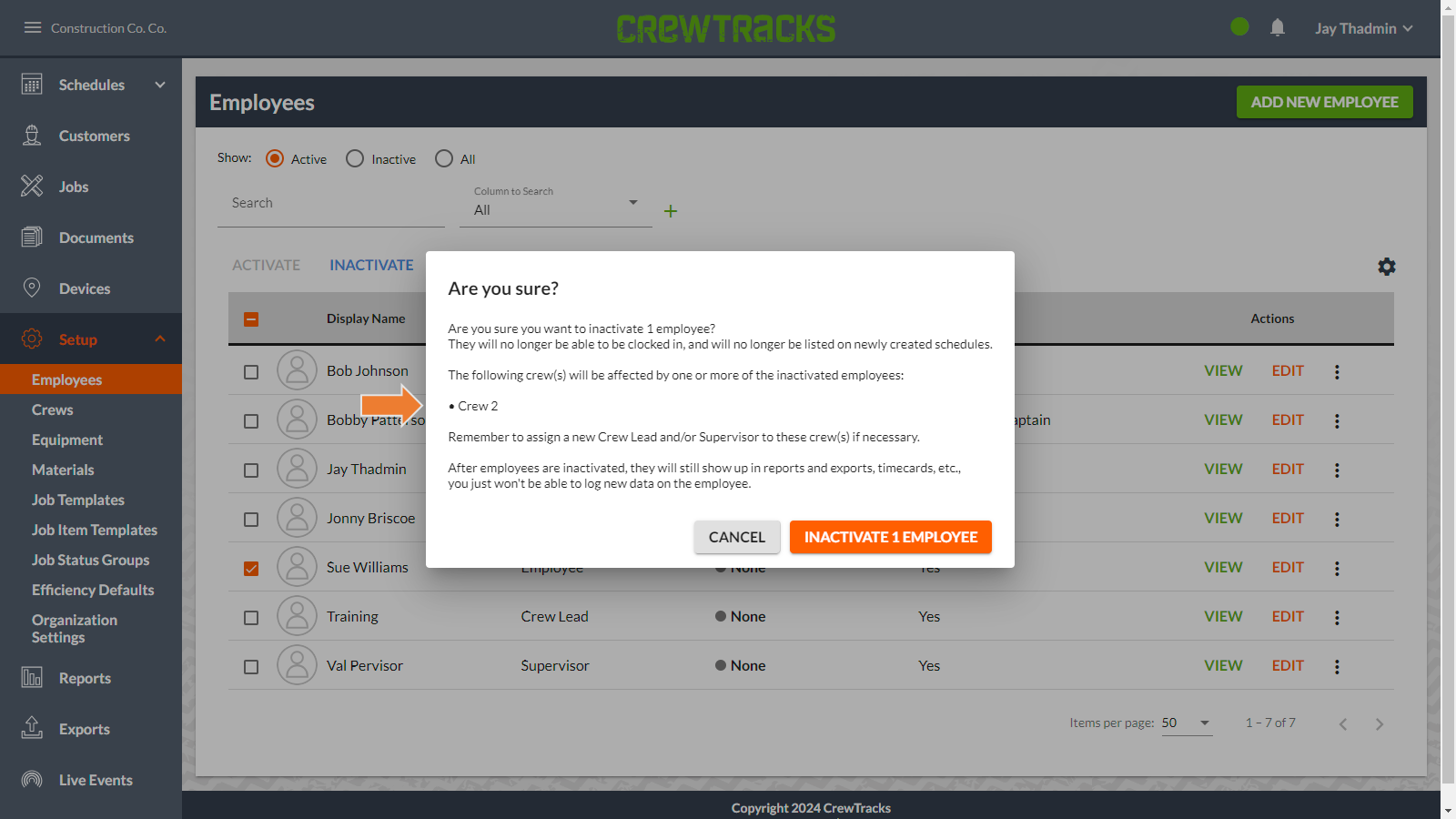The width and height of the screenshot is (1456, 819).
Task: Open more actions for Bob Johnson
Action: (1337, 371)
